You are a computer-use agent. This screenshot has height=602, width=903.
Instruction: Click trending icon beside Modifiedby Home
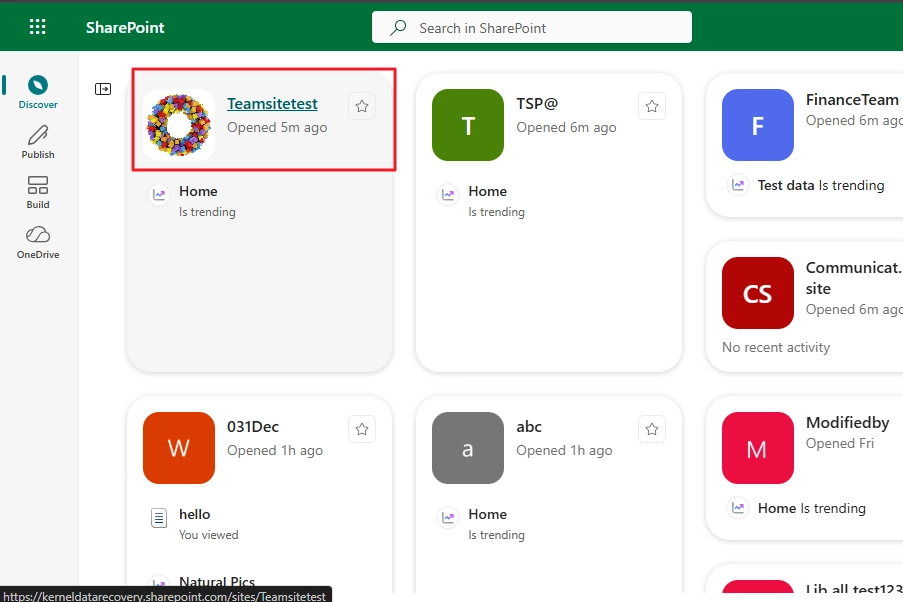click(738, 508)
